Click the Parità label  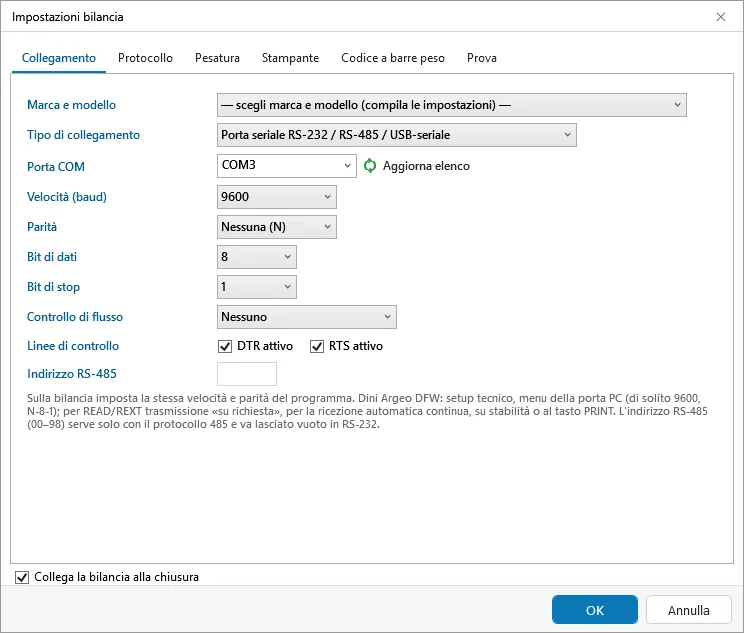click(x=42, y=227)
